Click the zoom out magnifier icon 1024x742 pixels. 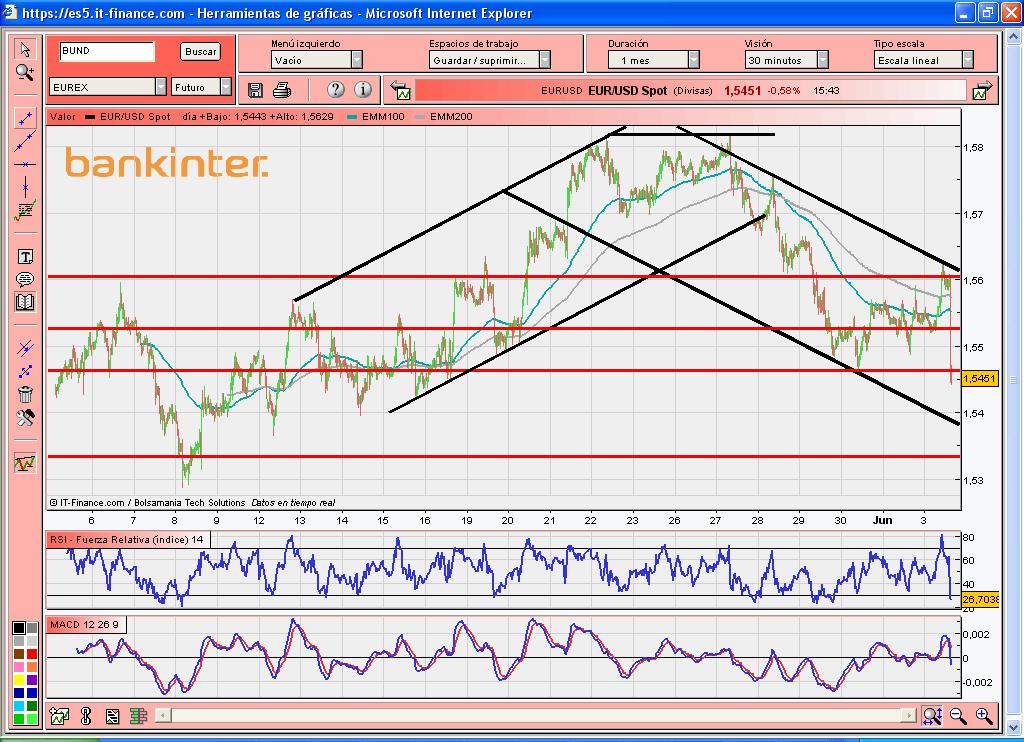pos(958,716)
